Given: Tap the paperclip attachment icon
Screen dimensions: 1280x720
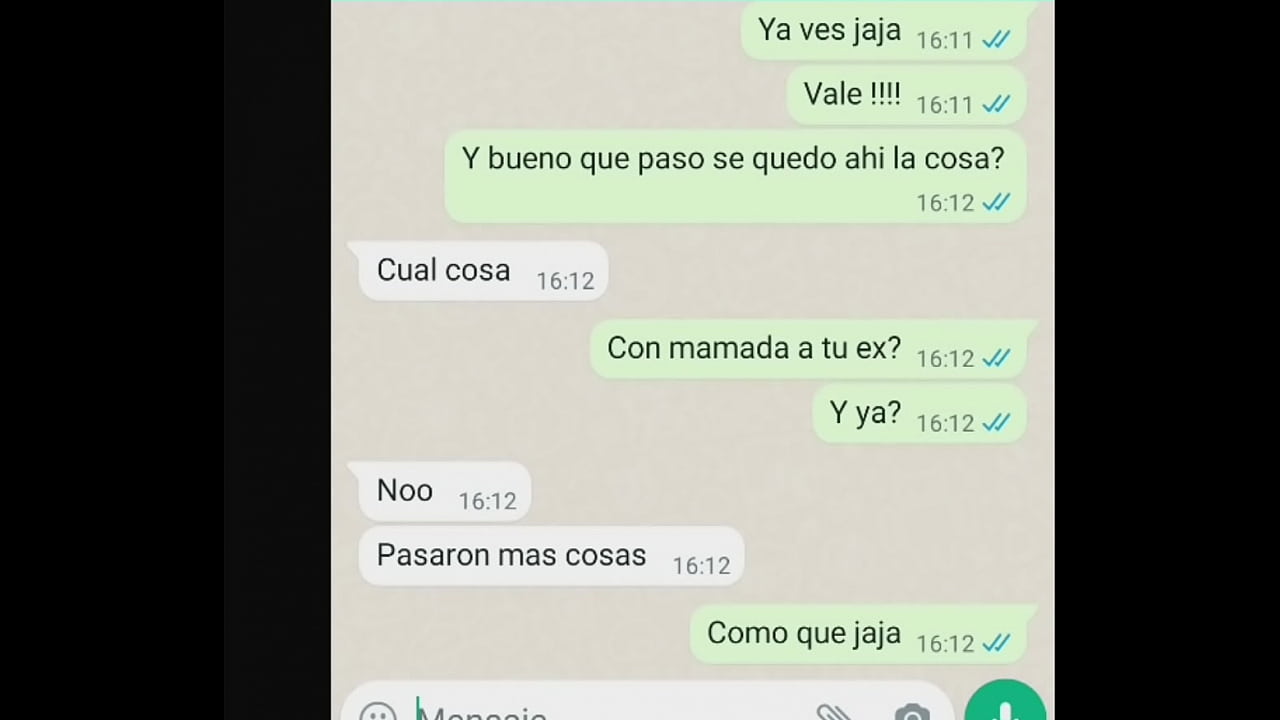Looking at the screenshot, I should (833, 713).
